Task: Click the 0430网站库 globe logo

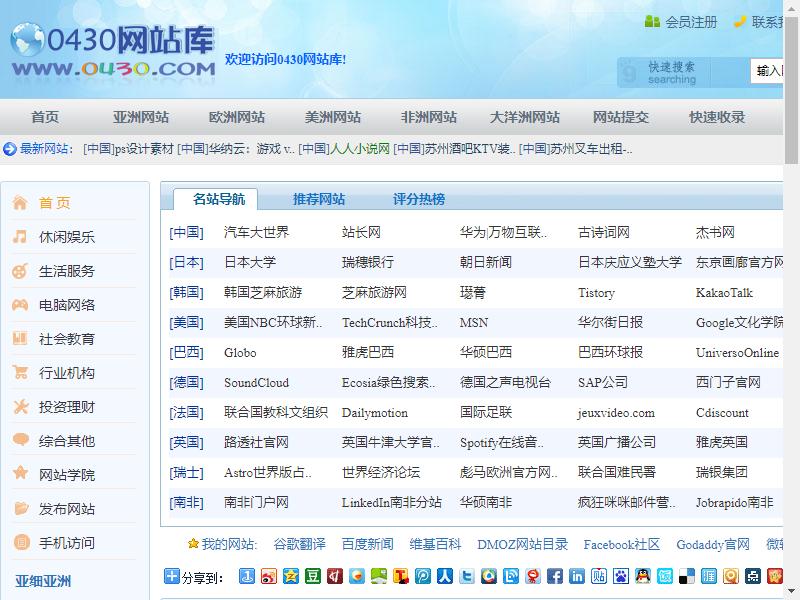Action: tap(112, 50)
